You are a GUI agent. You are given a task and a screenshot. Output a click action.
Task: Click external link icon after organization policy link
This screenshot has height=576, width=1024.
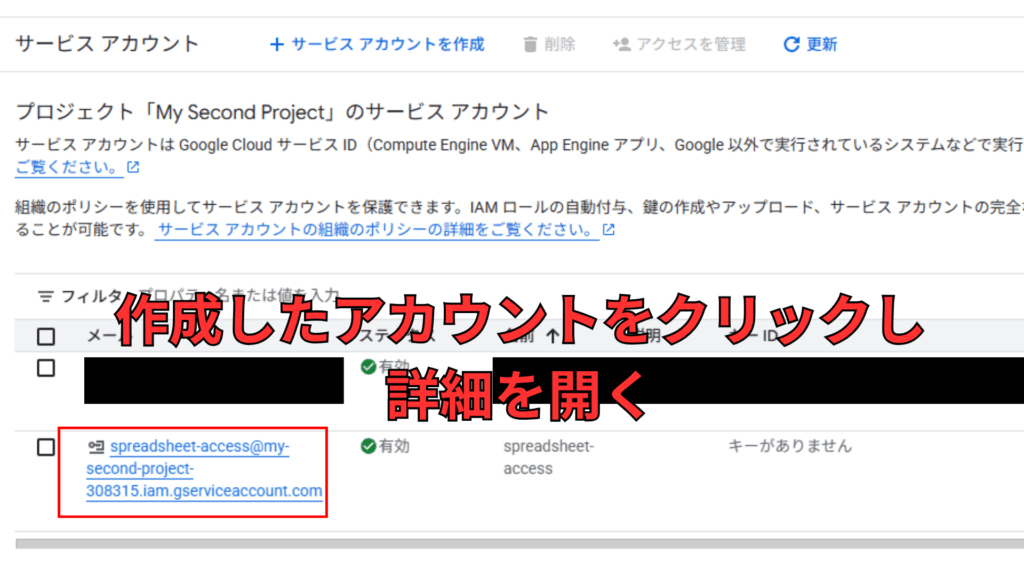(x=609, y=230)
